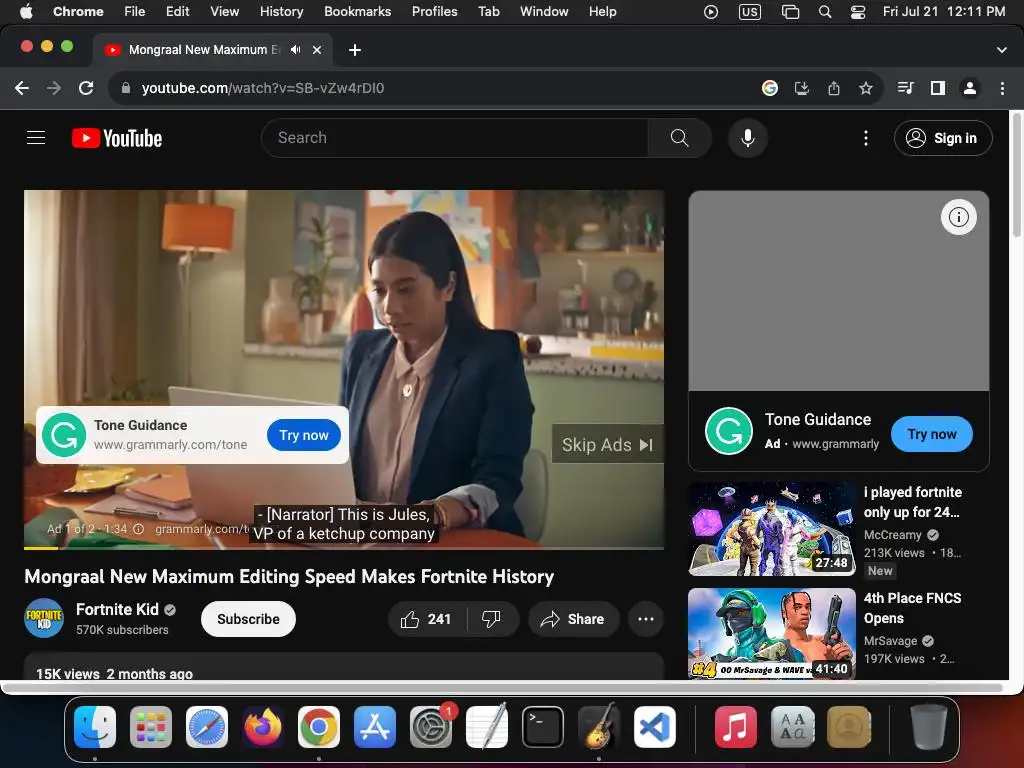Click the Tone Guidance sidebar ad title
This screenshot has width=1024, height=768.
[x=818, y=420]
